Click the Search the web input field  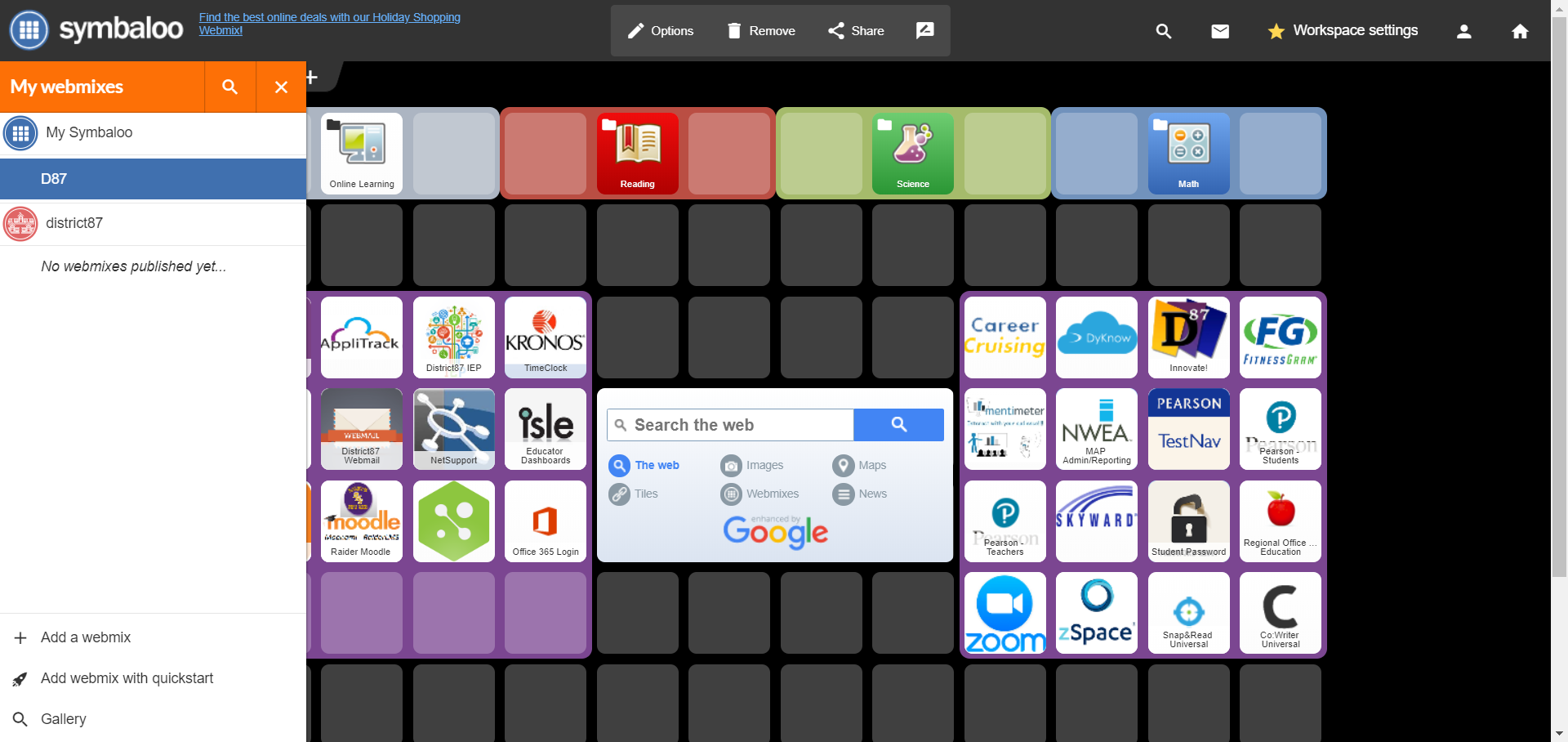pyautogui.click(x=731, y=425)
